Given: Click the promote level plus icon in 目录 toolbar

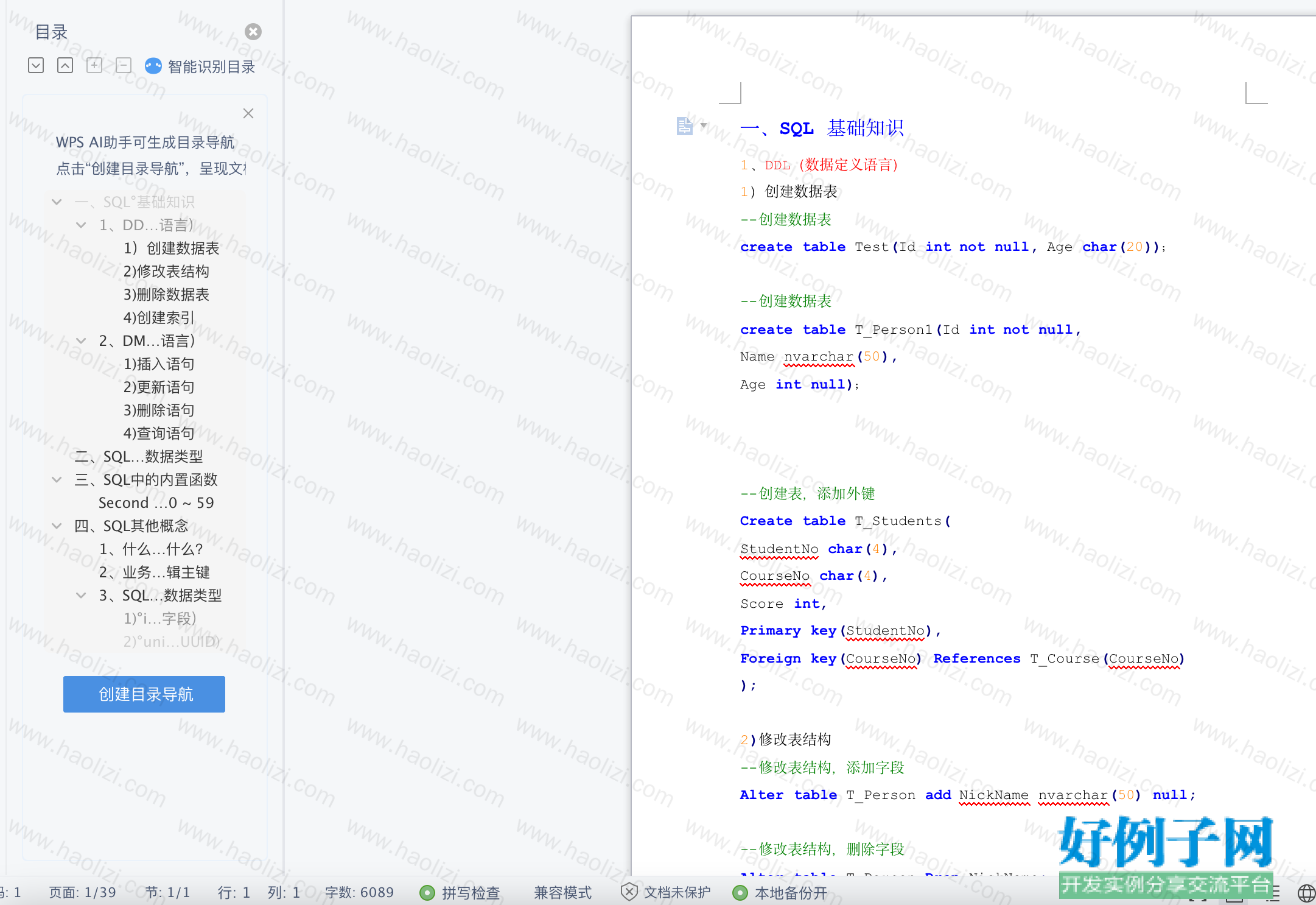Looking at the screenshot, I should point(94,65).
